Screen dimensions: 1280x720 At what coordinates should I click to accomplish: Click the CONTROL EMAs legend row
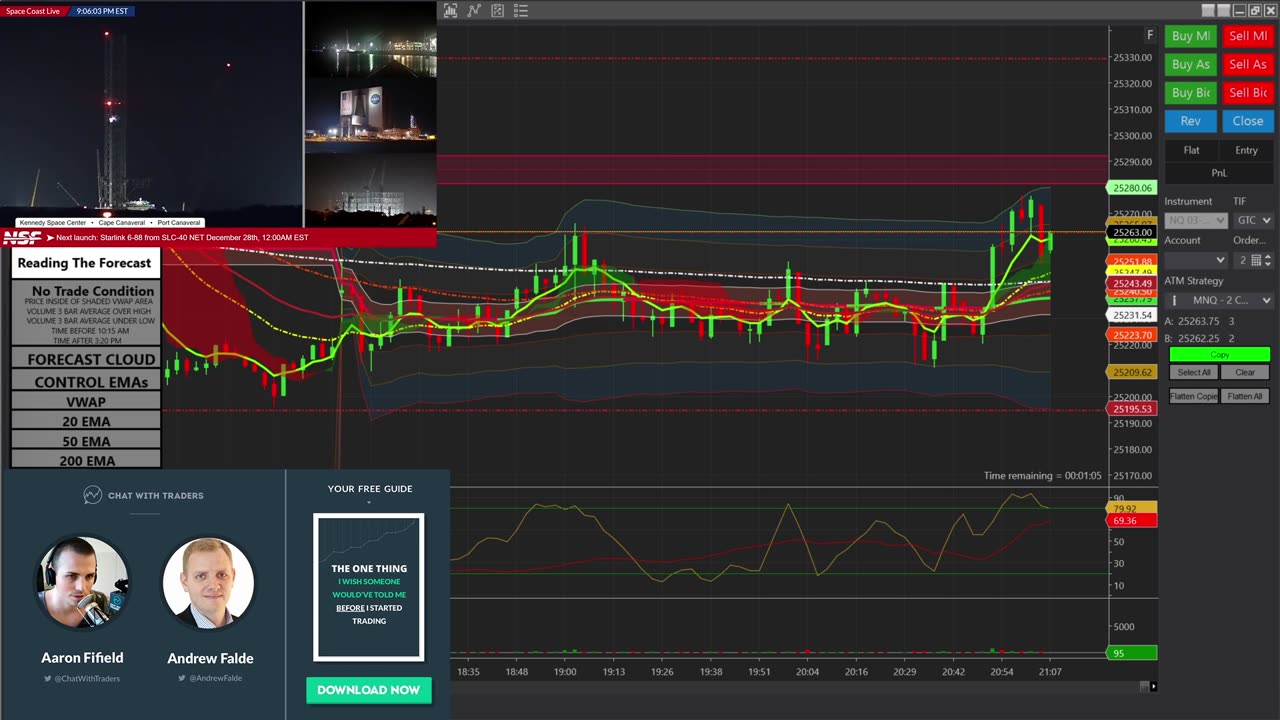pyautogui.click(x=86, y=382)
